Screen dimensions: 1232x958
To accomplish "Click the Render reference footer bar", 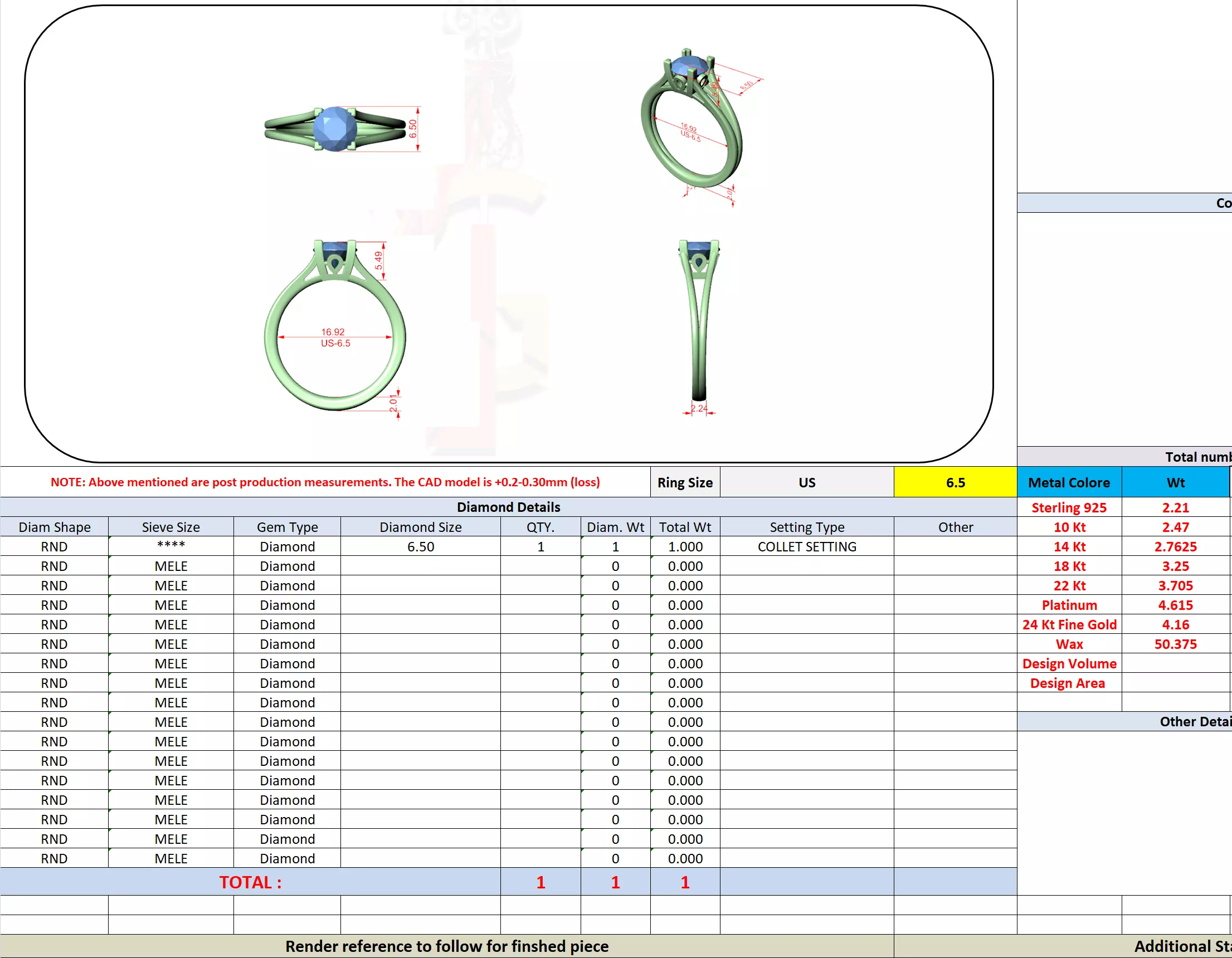I will coord(446,946).
